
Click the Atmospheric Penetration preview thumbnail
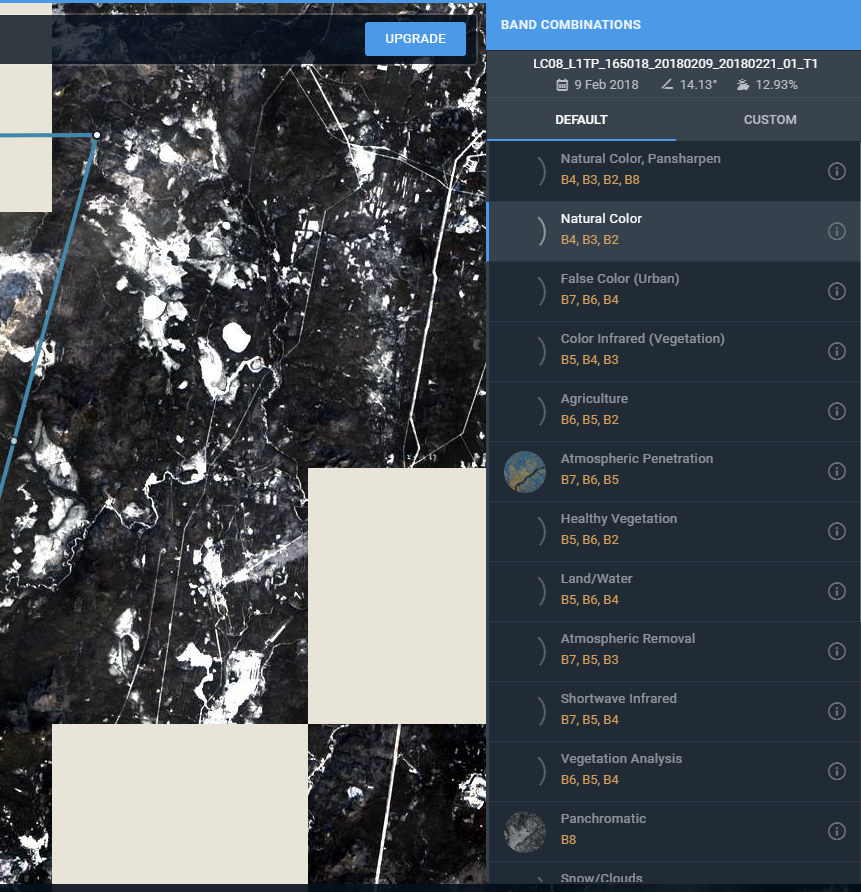click(x=524, y=472)
